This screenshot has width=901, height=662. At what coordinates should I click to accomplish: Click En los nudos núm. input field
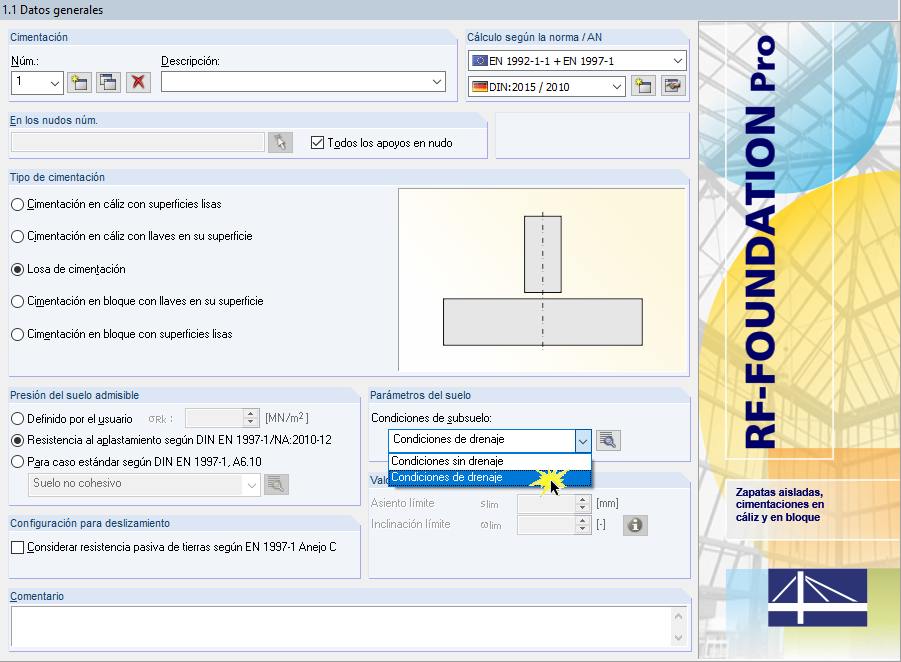point(138,143)
